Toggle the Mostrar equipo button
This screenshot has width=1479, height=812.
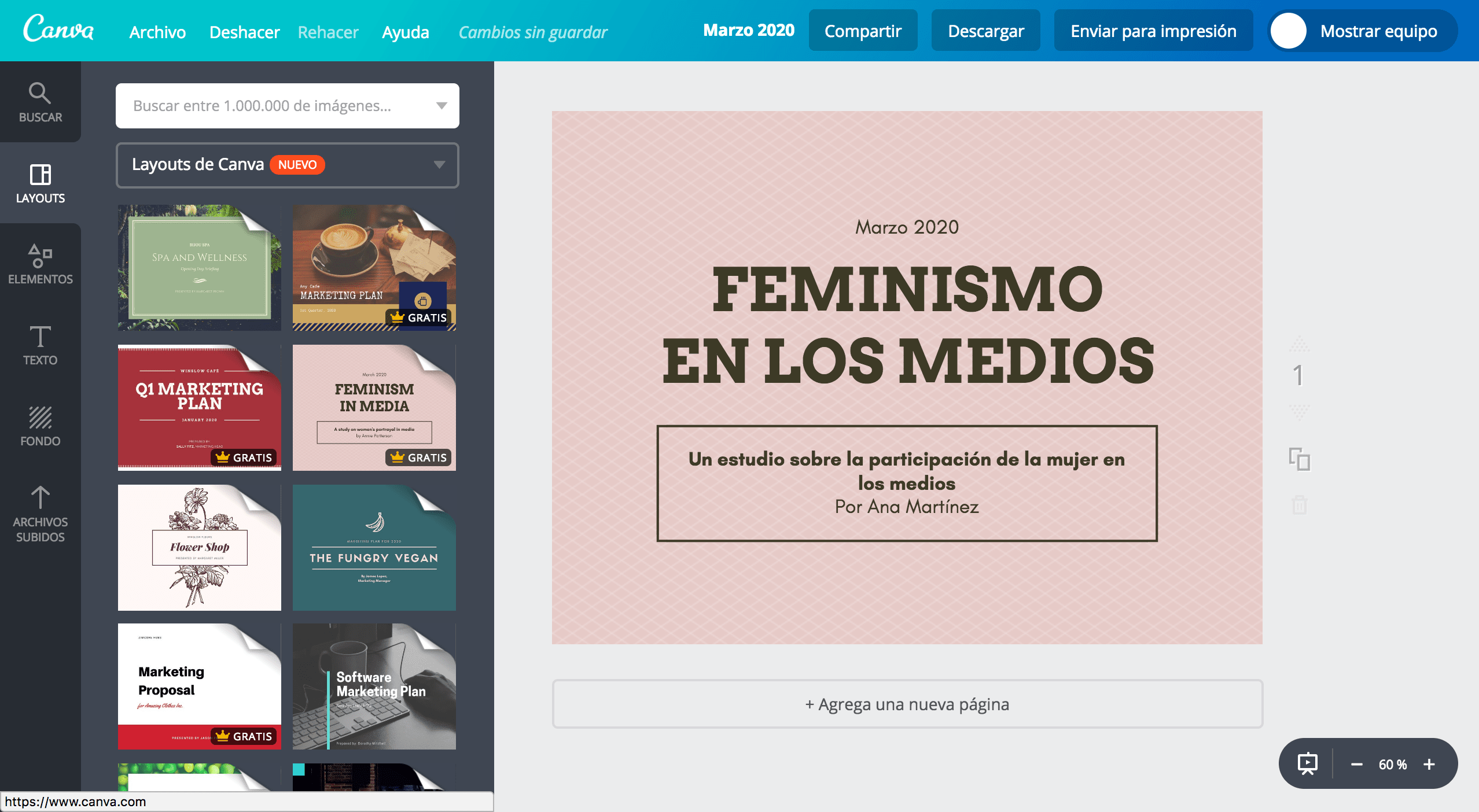coord(1362,31)
